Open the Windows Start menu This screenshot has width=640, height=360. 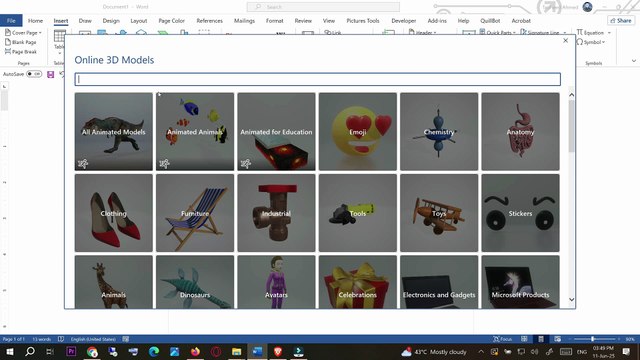click(x=9, y=351)
